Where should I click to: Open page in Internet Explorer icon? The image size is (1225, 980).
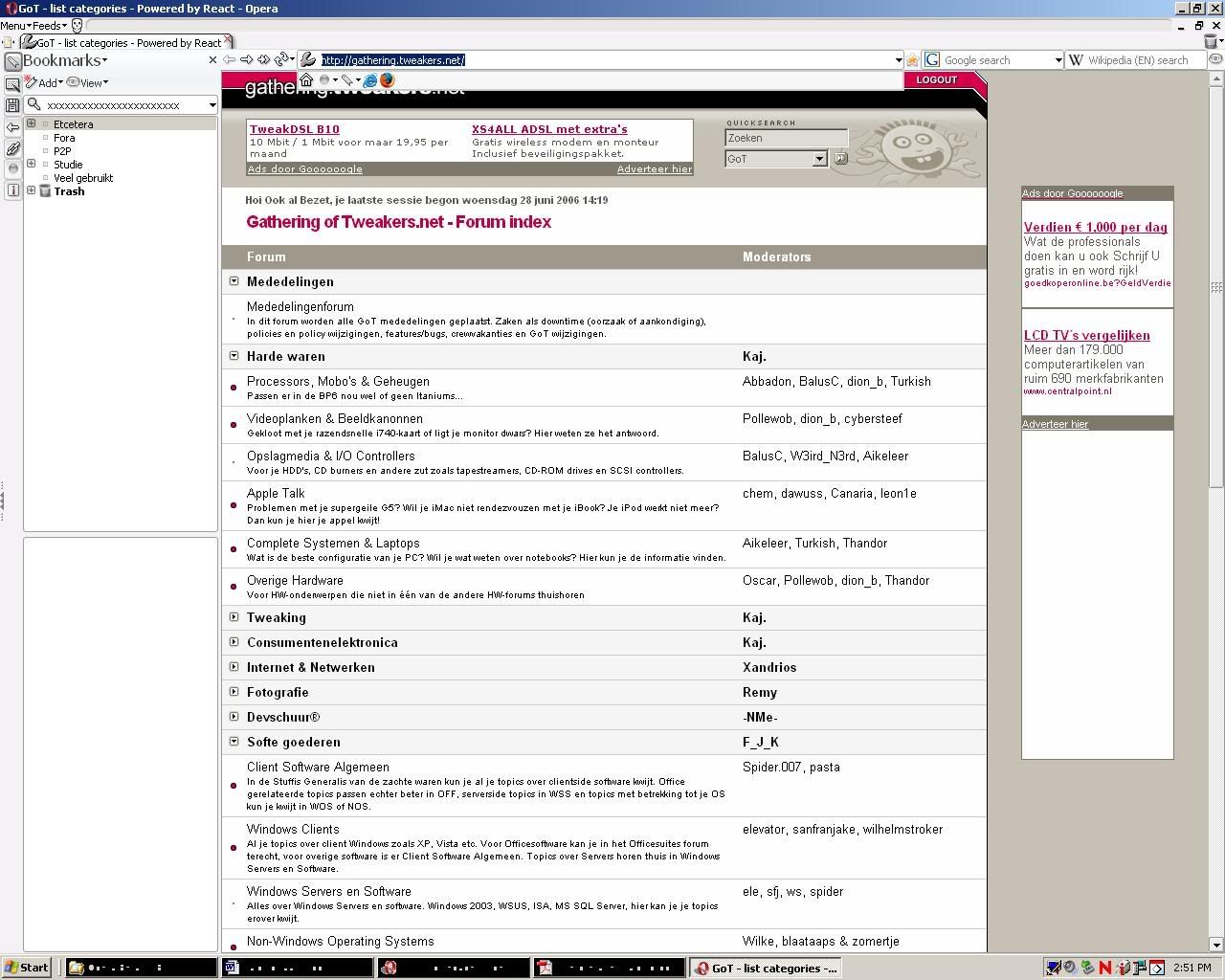[x=369, y=80]
